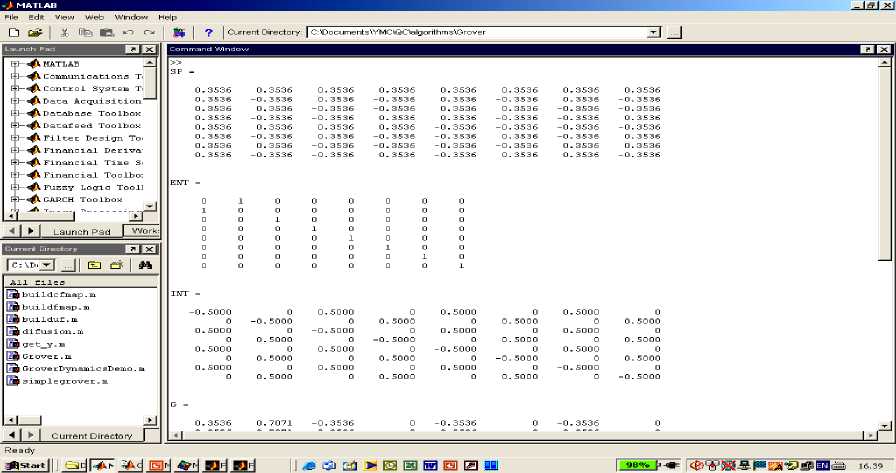Open the Web menu
896x473 pixels.
94,17
